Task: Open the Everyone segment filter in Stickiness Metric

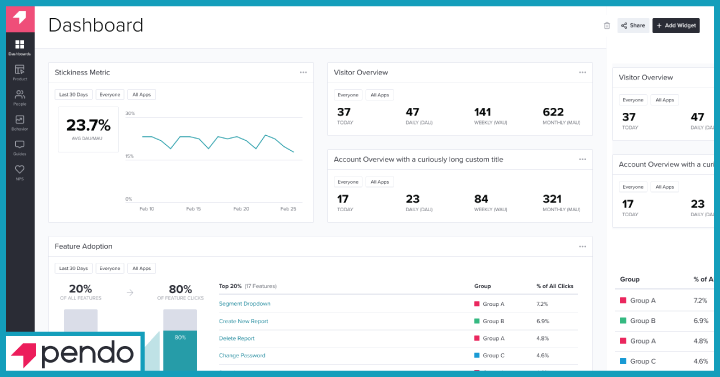Action: [x=110, y=95]
